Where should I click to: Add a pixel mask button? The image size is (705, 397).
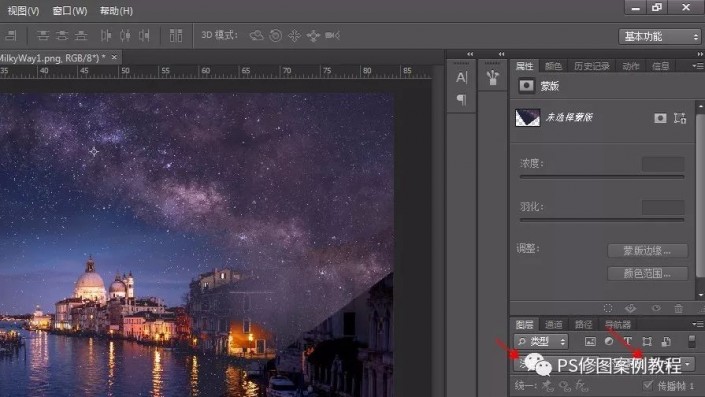(x=660, y=118)
